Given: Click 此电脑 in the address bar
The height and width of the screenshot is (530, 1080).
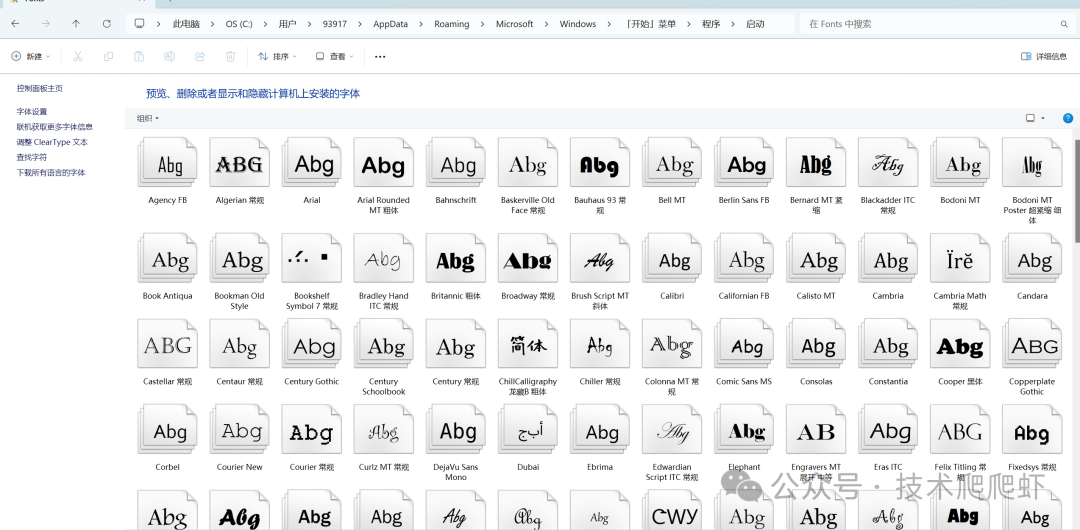Looking at the screenshot, I should (186, 24).
